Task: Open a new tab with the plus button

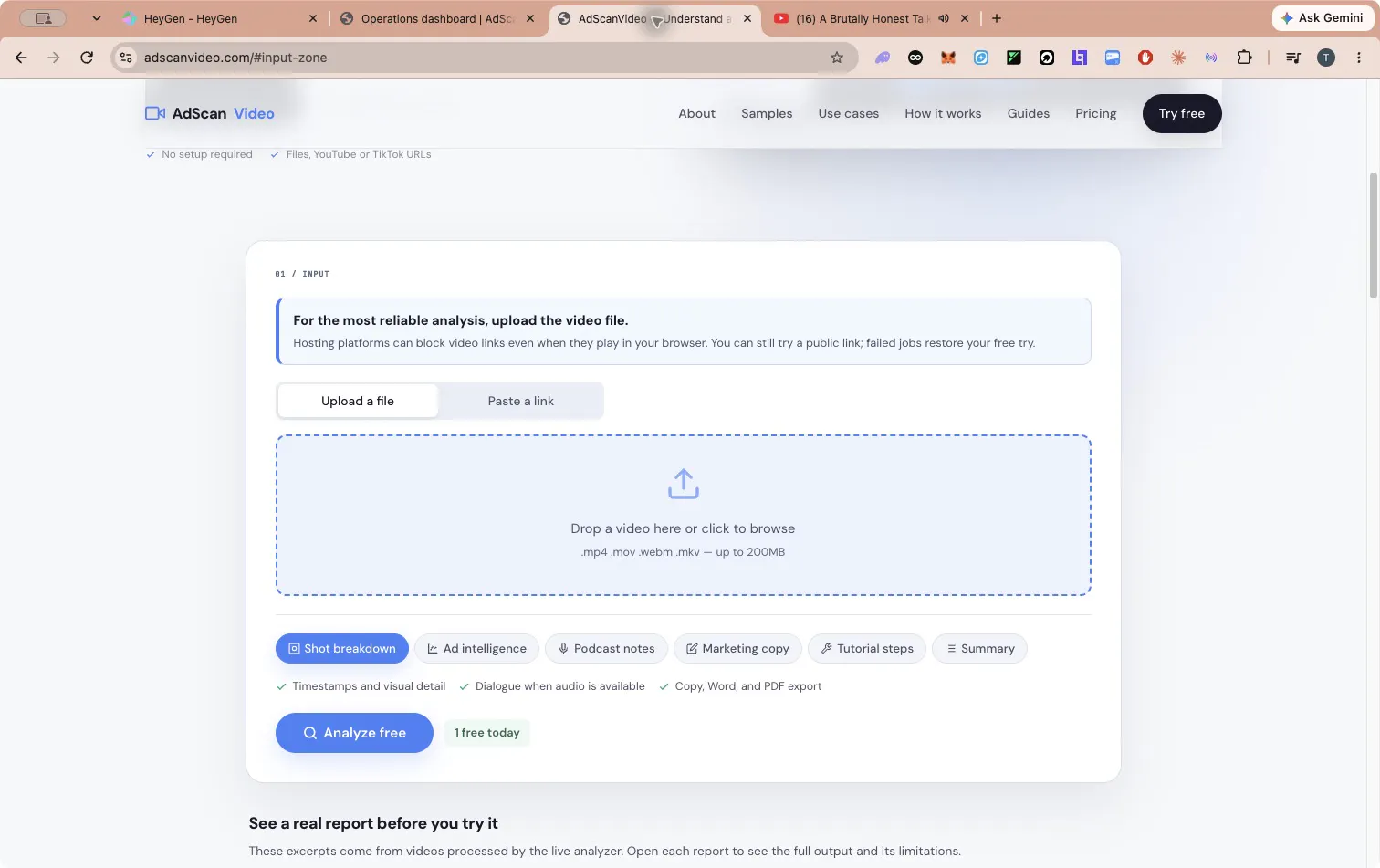Action: click(x=997, y=18)
